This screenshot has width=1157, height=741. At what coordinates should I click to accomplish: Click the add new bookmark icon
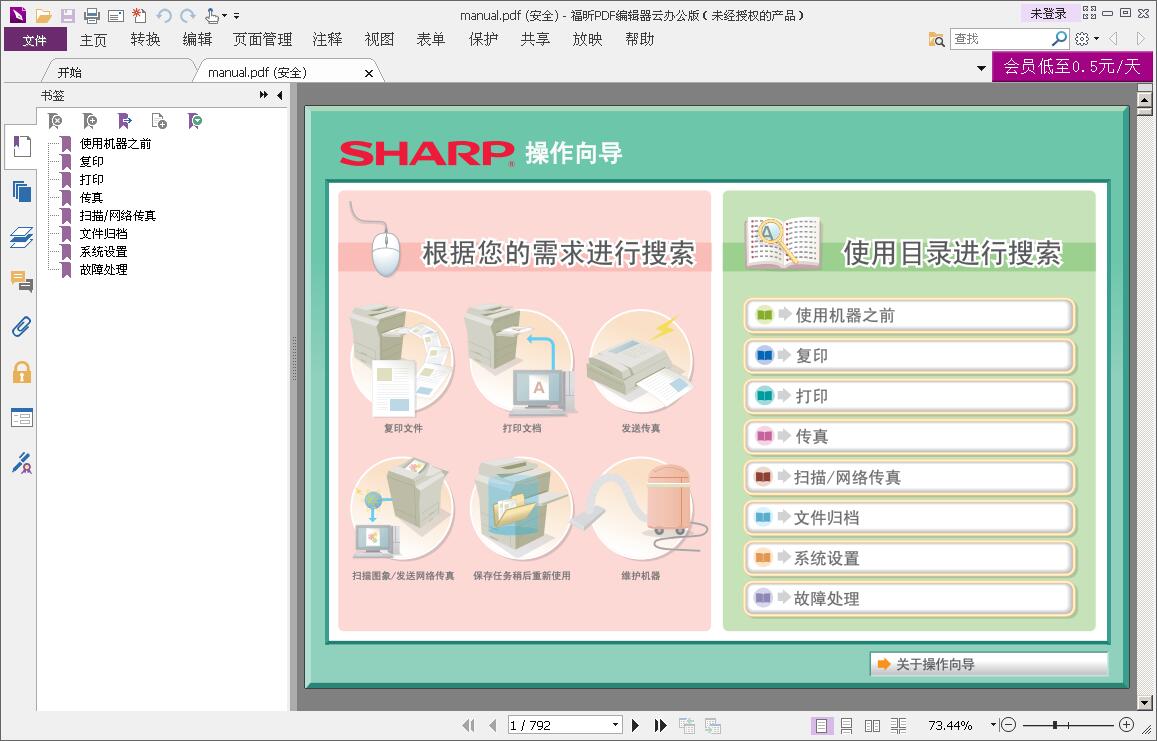90,121
